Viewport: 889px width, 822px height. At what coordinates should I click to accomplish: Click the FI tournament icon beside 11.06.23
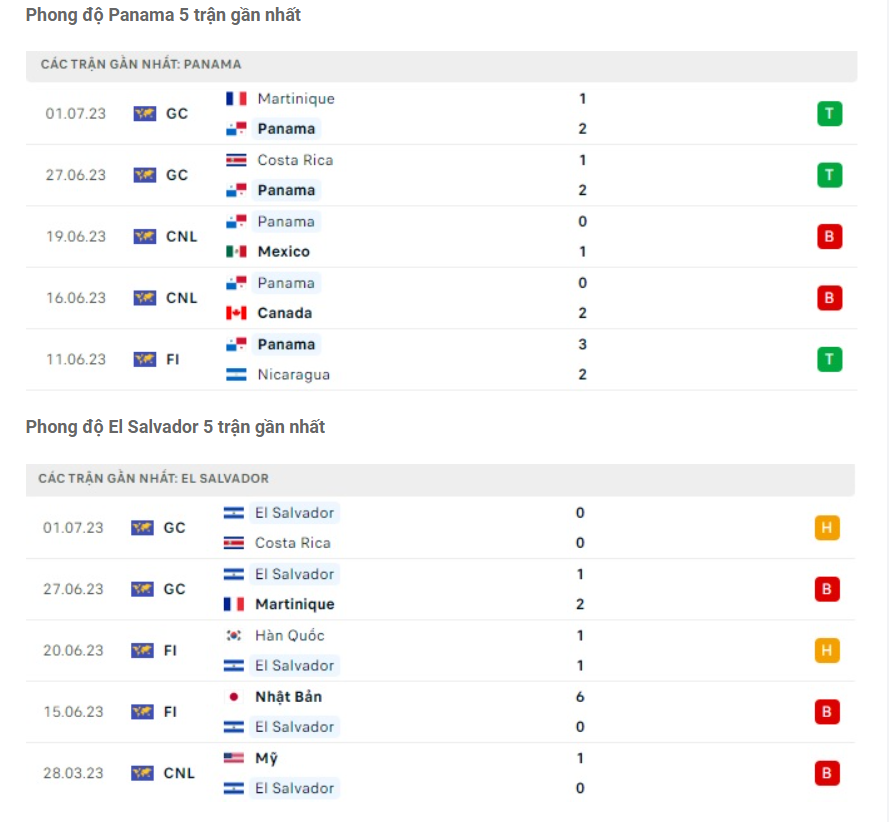pos(144,359)
